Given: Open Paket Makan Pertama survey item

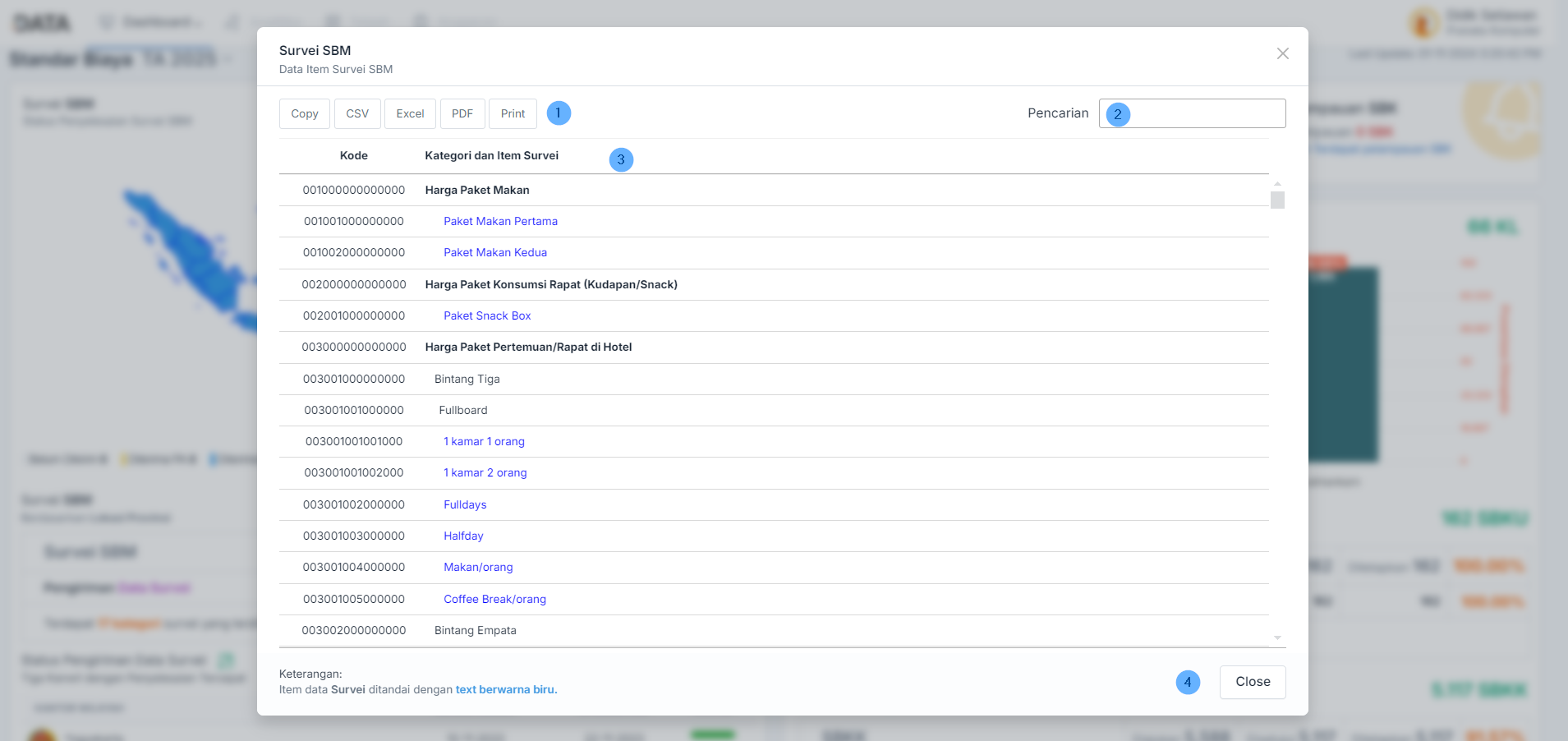Looking at the screenshot, I should pyautogui.click(x=500, y=221).
